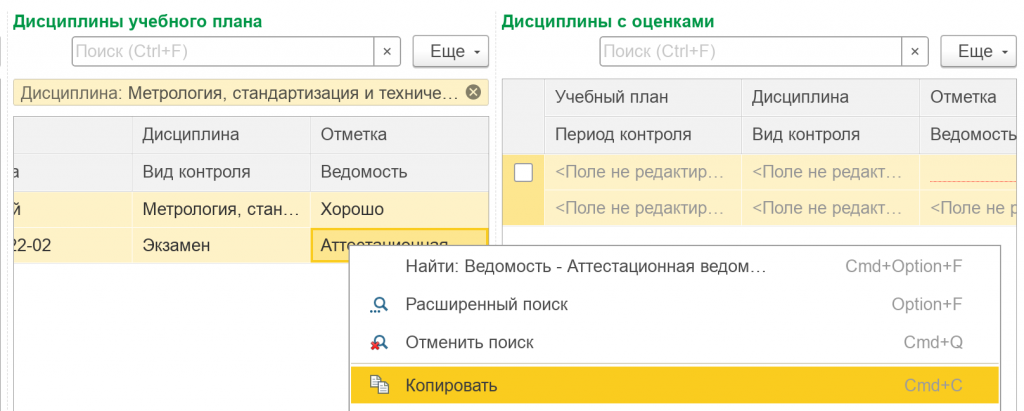
Task: Select Найти: Ведомость menu entry
Action: coord(585,266)
